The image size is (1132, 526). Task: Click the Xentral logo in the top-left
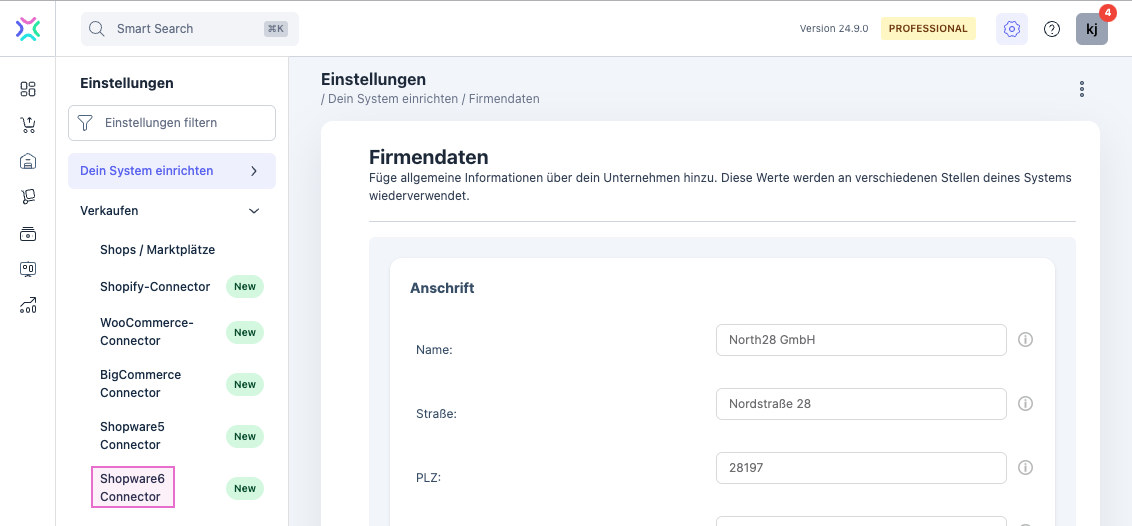click(28, 29)
